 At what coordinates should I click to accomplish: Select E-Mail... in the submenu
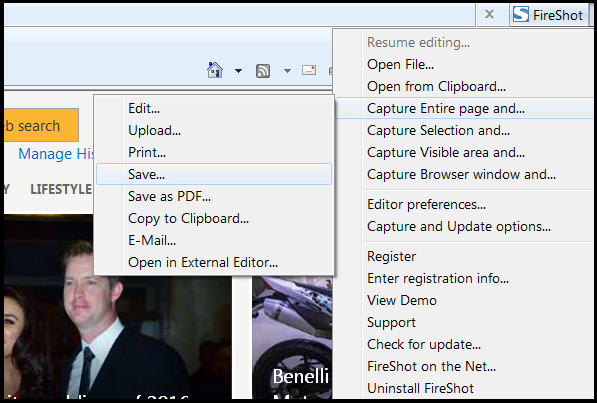pos(214,240)
